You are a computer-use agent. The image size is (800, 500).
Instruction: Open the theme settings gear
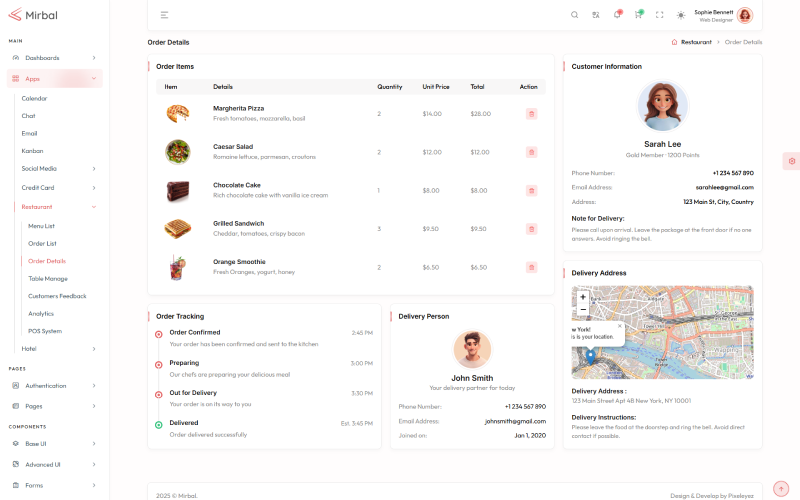[x=791, y=160]
